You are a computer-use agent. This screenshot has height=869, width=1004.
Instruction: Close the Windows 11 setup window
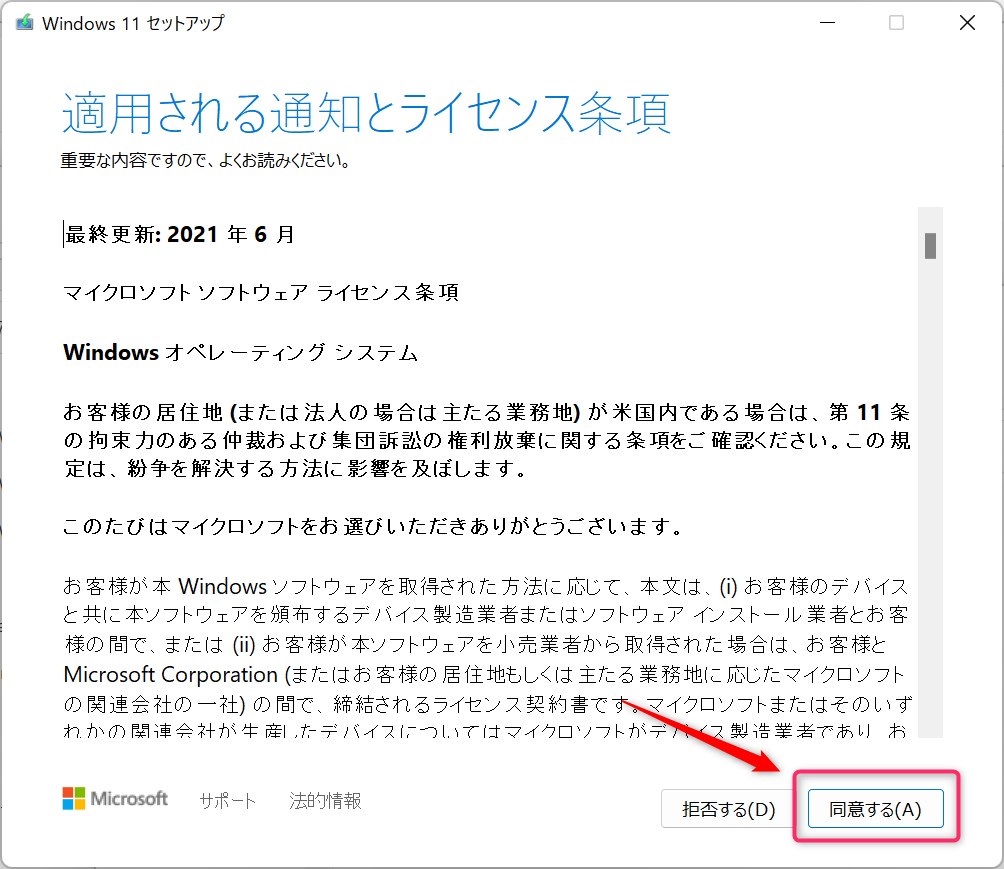967,23
